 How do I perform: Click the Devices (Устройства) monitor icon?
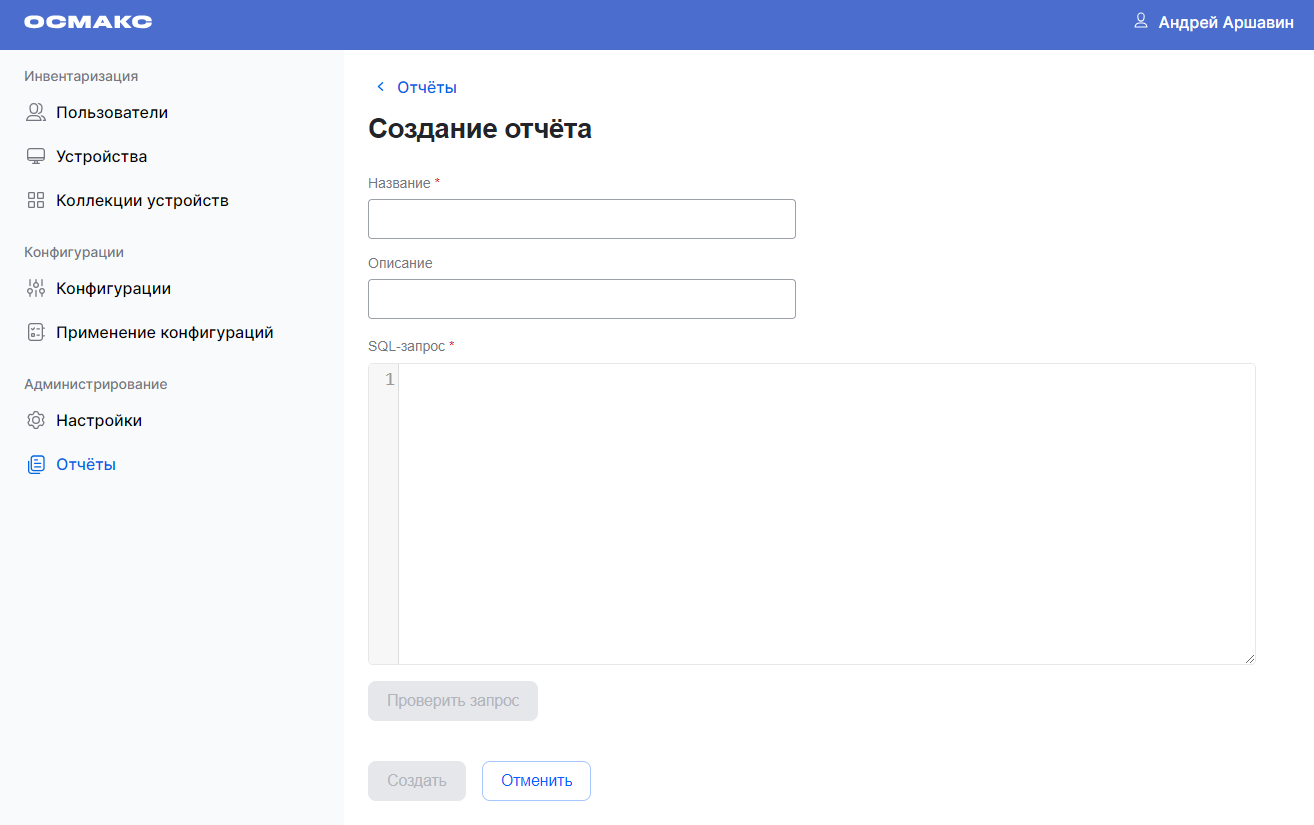[36, 157]
